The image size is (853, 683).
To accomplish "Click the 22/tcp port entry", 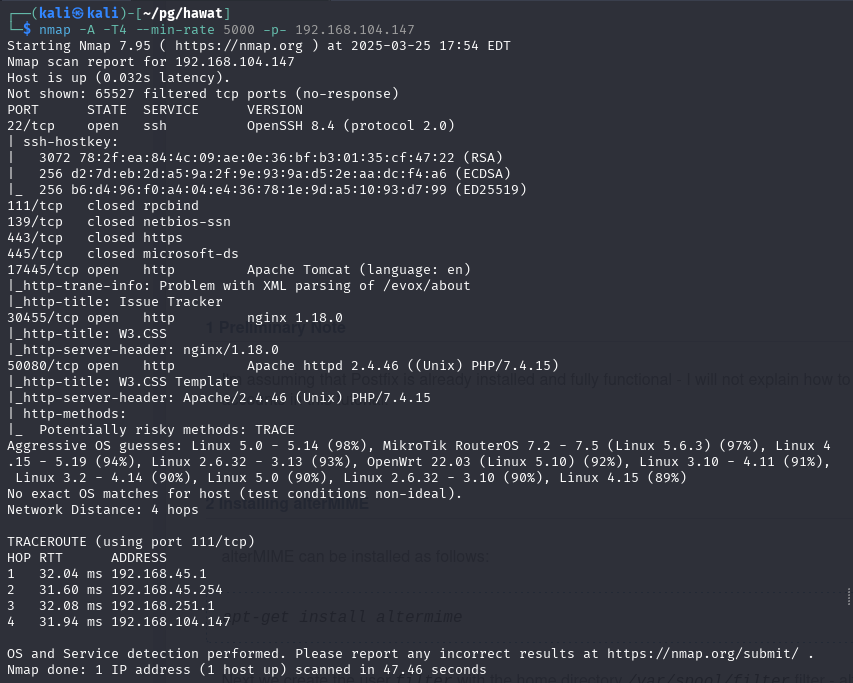I will 31,126.
